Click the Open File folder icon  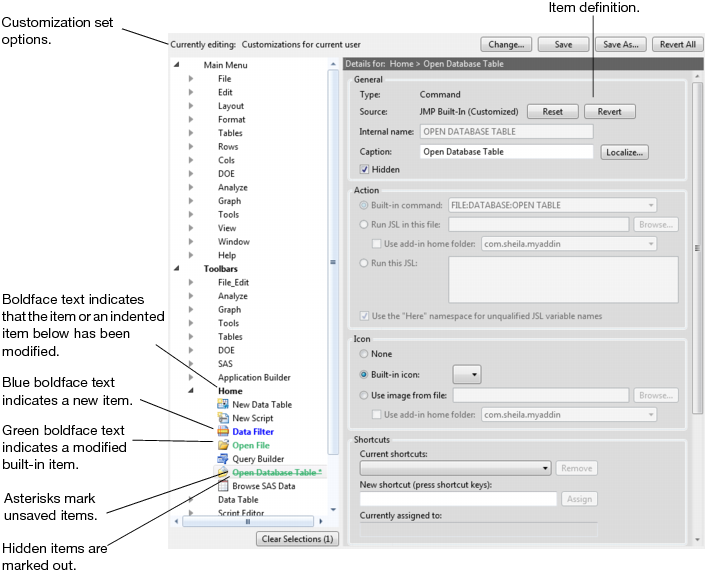(224, 446)
